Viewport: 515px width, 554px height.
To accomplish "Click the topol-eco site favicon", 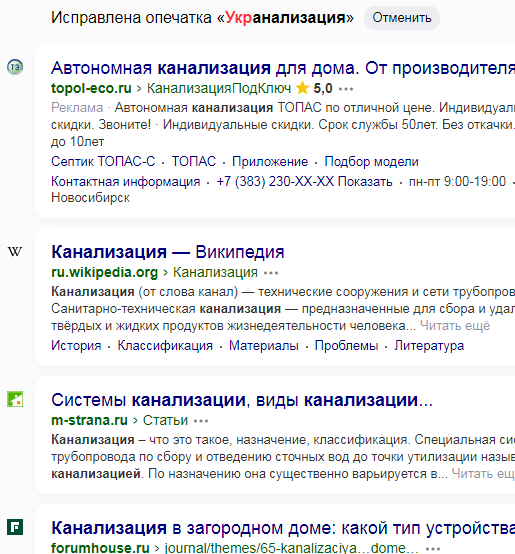I will [15, 67].
